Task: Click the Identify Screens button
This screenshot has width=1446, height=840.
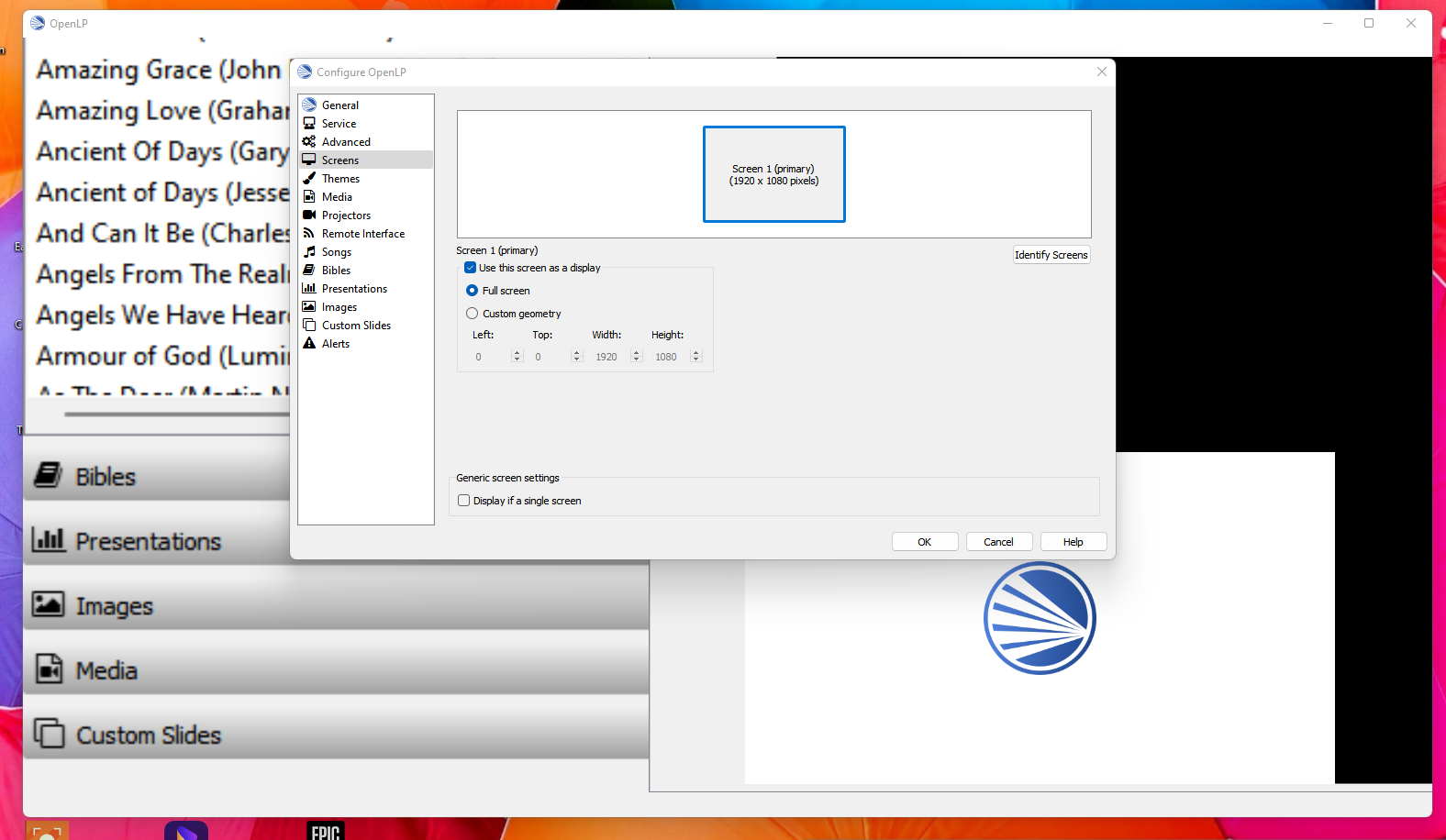Action: (1051, 255)
